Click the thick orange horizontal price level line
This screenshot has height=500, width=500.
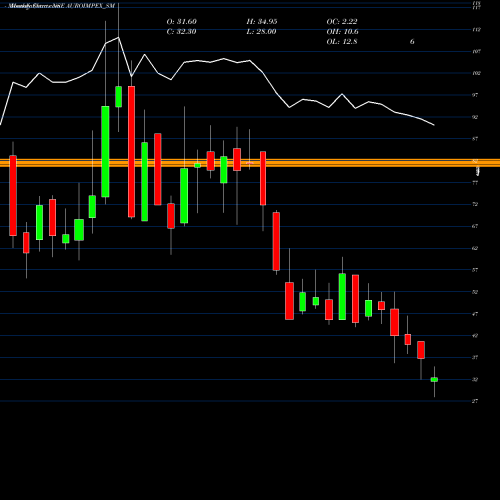click(250, 163)
